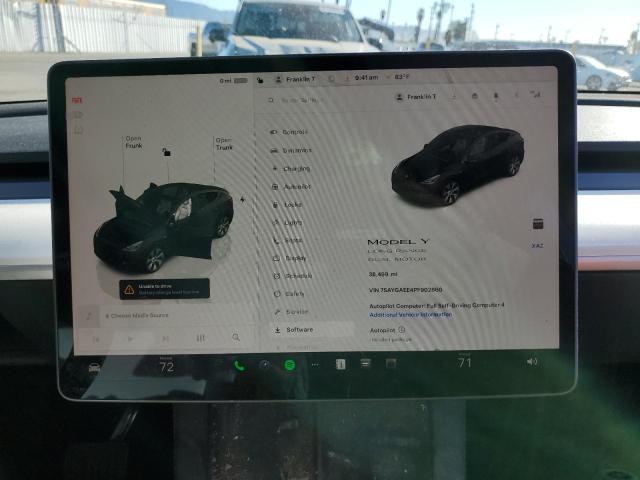Tap the download icon in settings header

coord(453,96)
